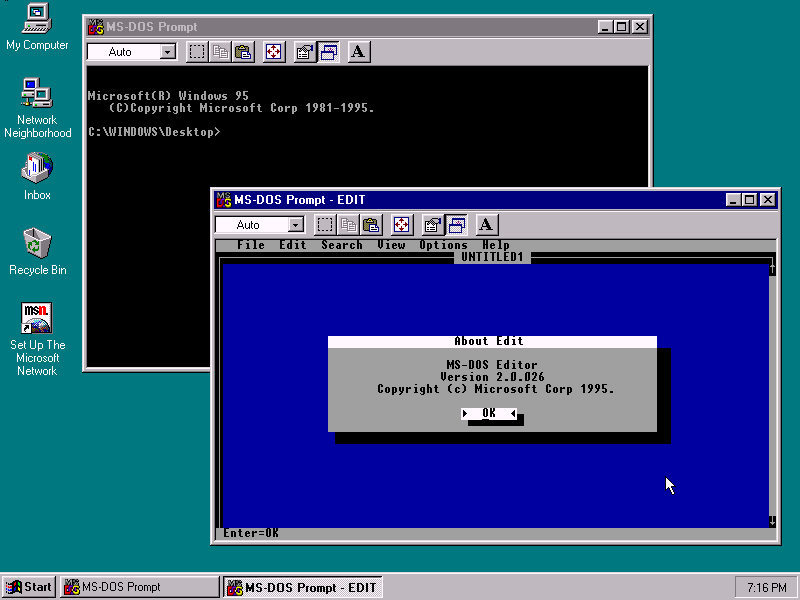Screen dimensions: 800x600
Task: Click Full screen icon in back MS-DOS Prompt toolbar
Action: pyautogui.click(x=273, y=52)
